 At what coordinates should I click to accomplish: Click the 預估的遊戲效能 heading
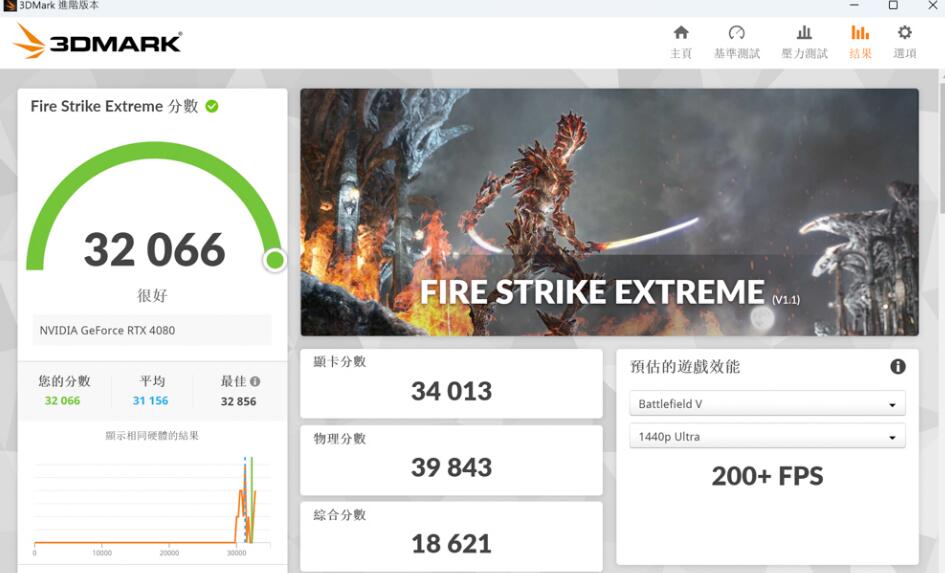click(685, 366)
